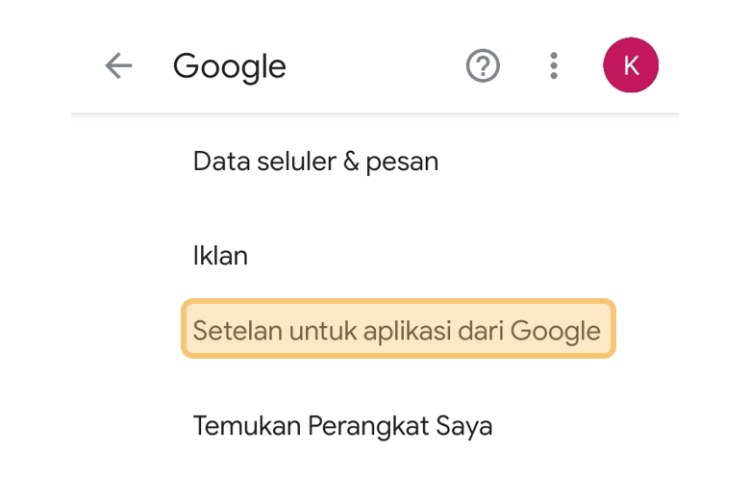The image size is (750, 500).
Task: Select Google apps settings highlighted row
Action: pos(398,329)
